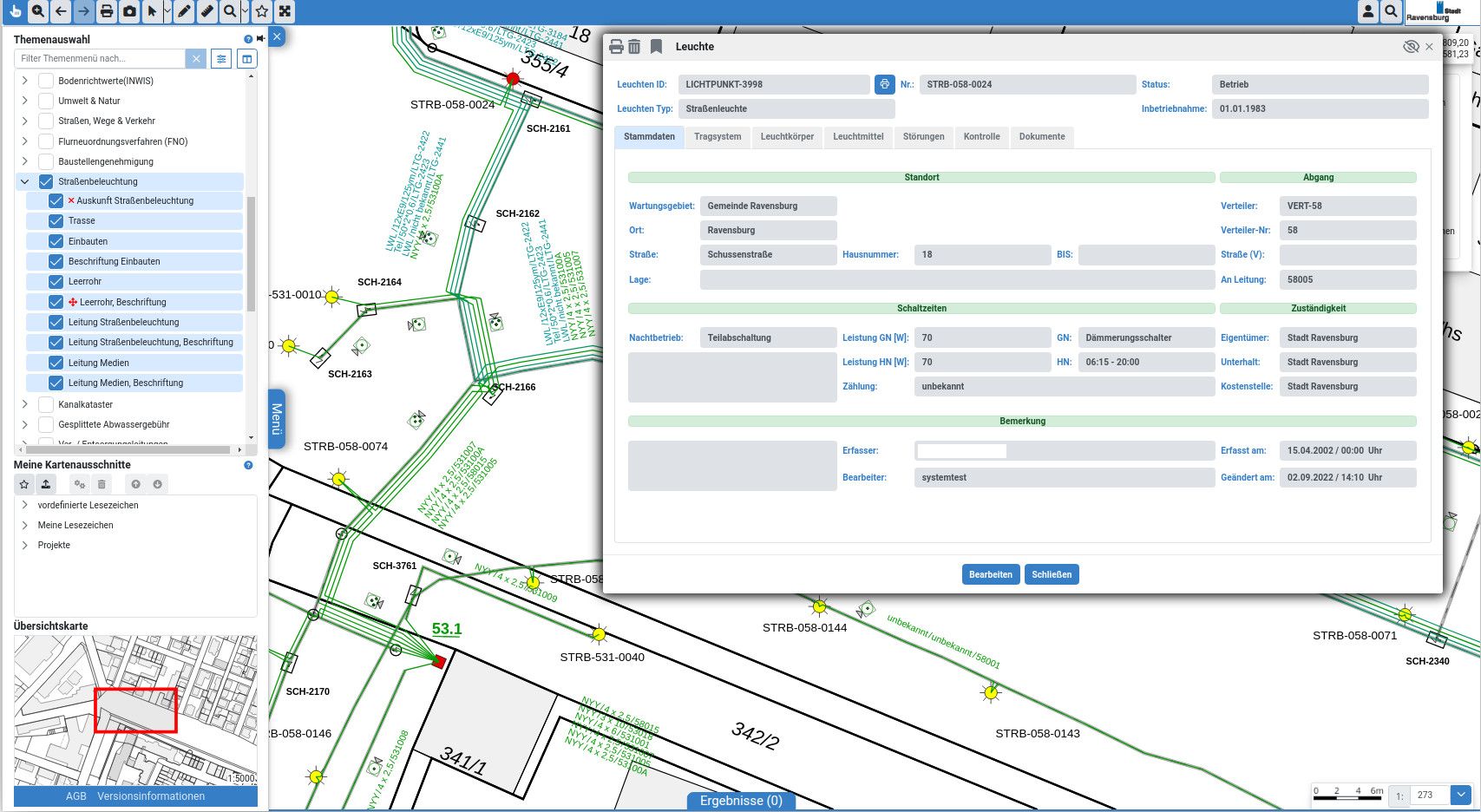Expand the Meine Lesezeichen folder
The width and height of the screenshot is (1481, 812).
[24, 525]
